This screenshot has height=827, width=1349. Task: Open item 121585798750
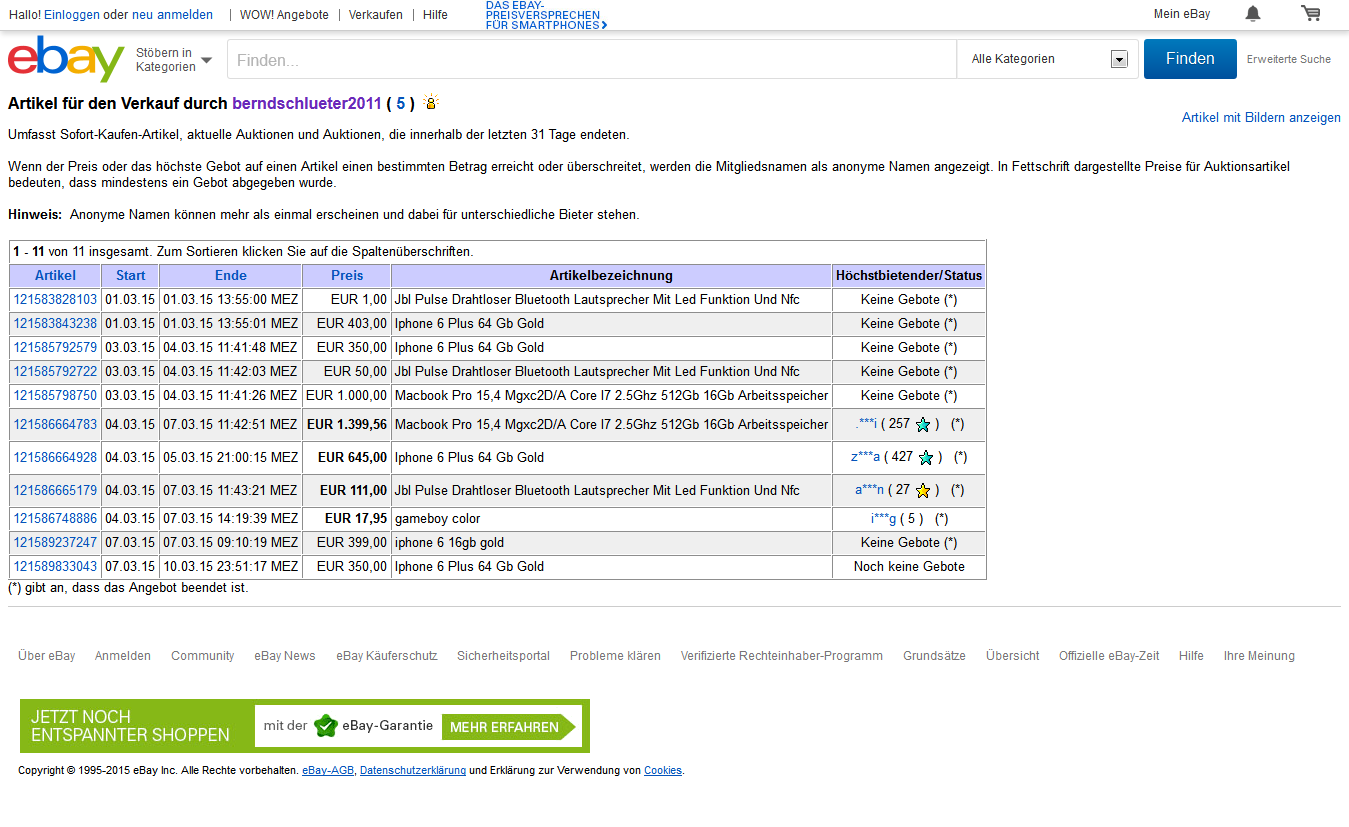55,395
